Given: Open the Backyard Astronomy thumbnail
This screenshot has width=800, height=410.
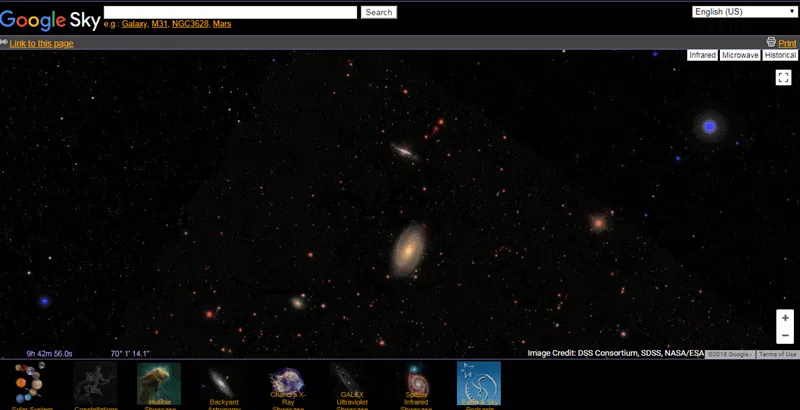Looking at the screenshot, I should [222, 383].
